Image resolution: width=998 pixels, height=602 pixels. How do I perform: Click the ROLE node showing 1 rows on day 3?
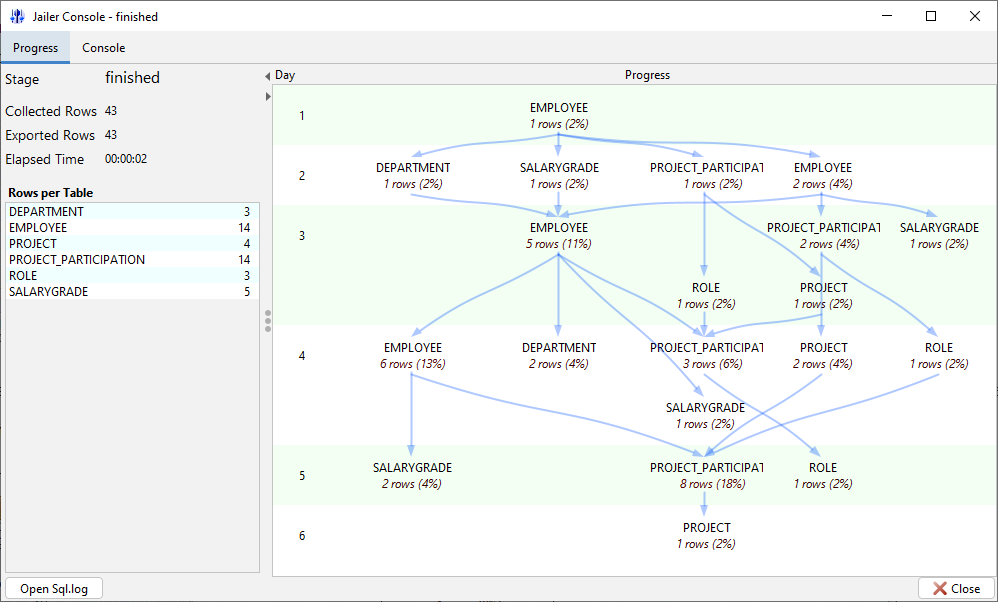tap(705, 295)
